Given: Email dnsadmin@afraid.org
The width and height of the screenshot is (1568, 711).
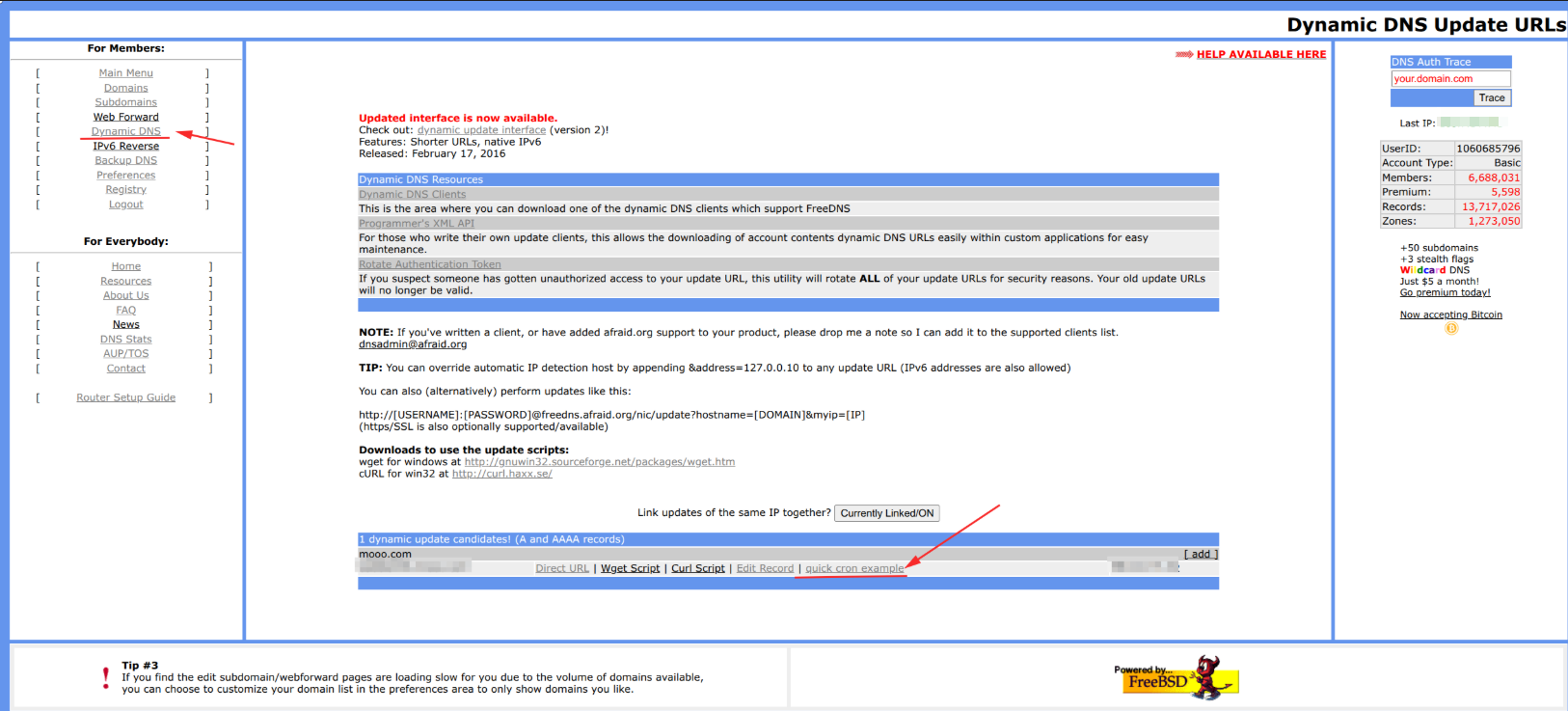Looking at the screenshot, I should (x=413, y=344).
